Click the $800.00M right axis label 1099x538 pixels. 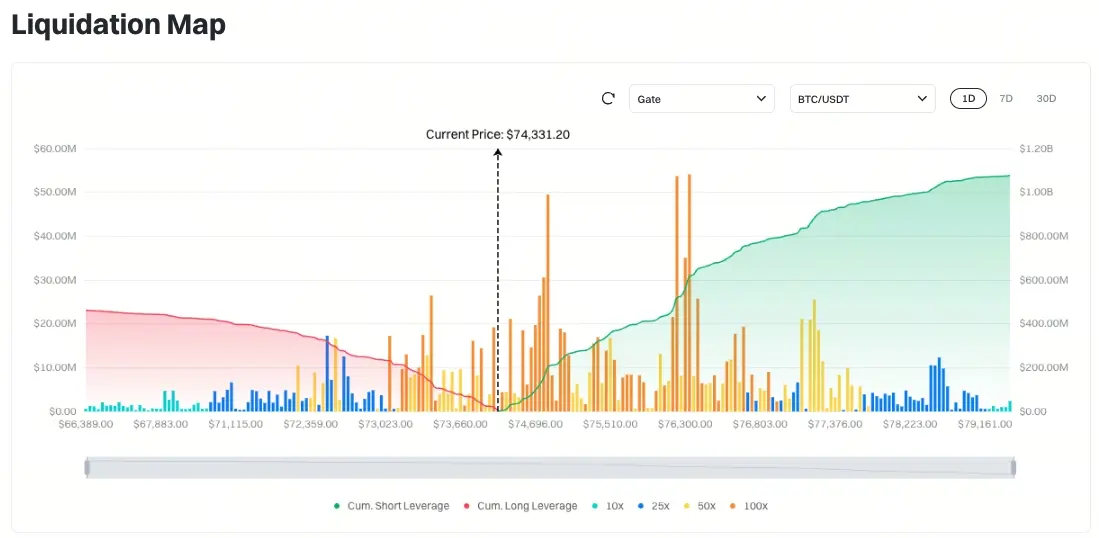1044,236
